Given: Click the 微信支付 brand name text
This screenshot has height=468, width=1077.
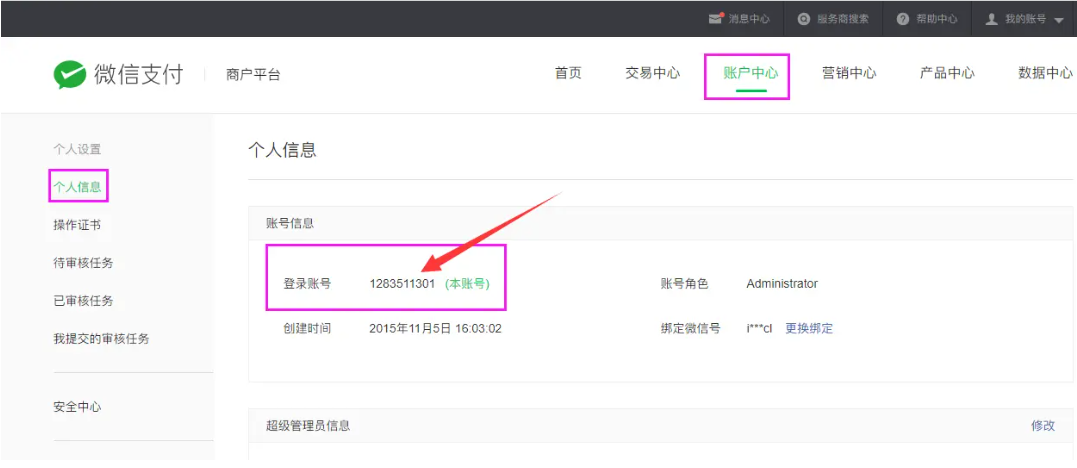Looking at the screenshot, I should pos(139,74).
